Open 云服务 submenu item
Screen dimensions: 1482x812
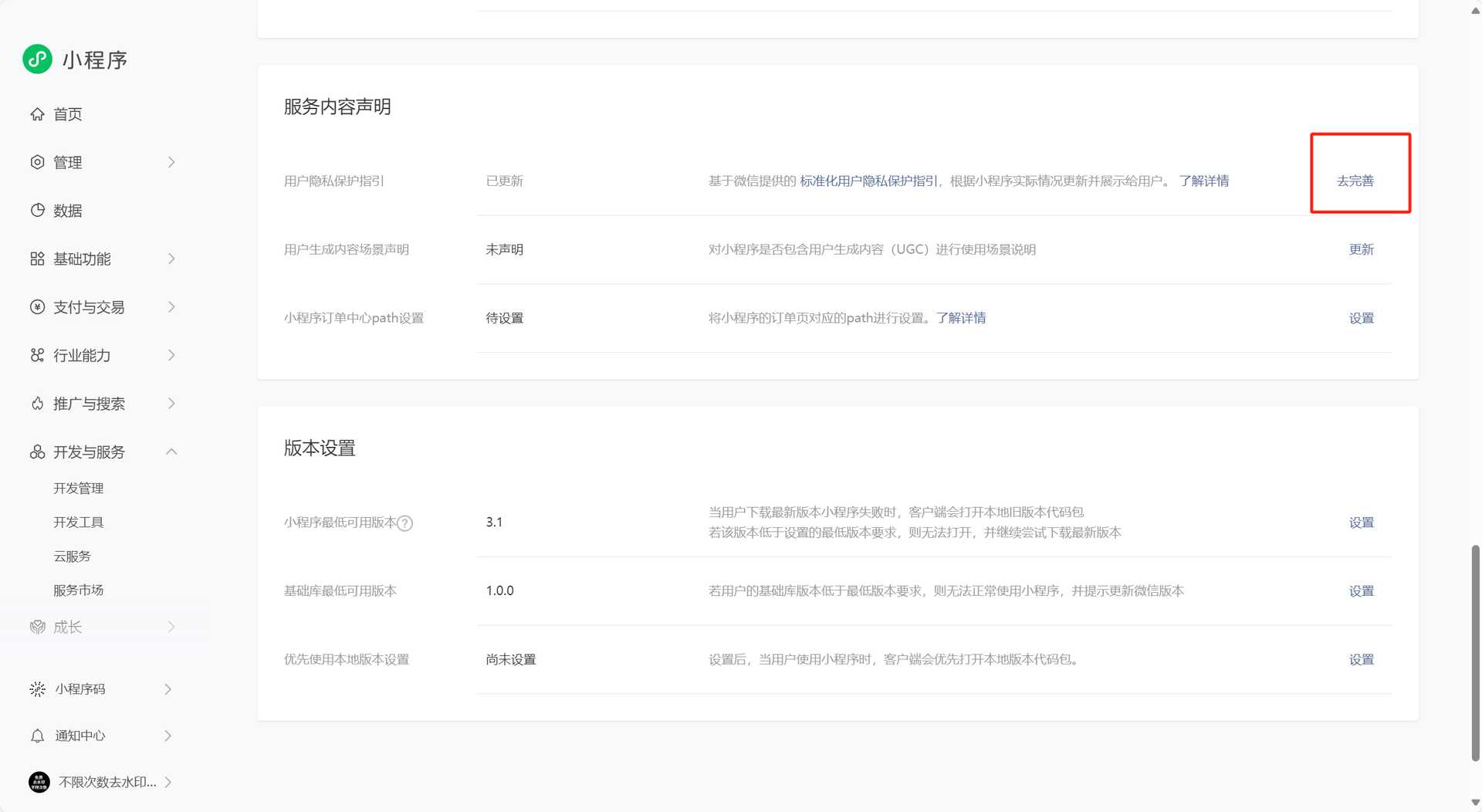point(72,557)
